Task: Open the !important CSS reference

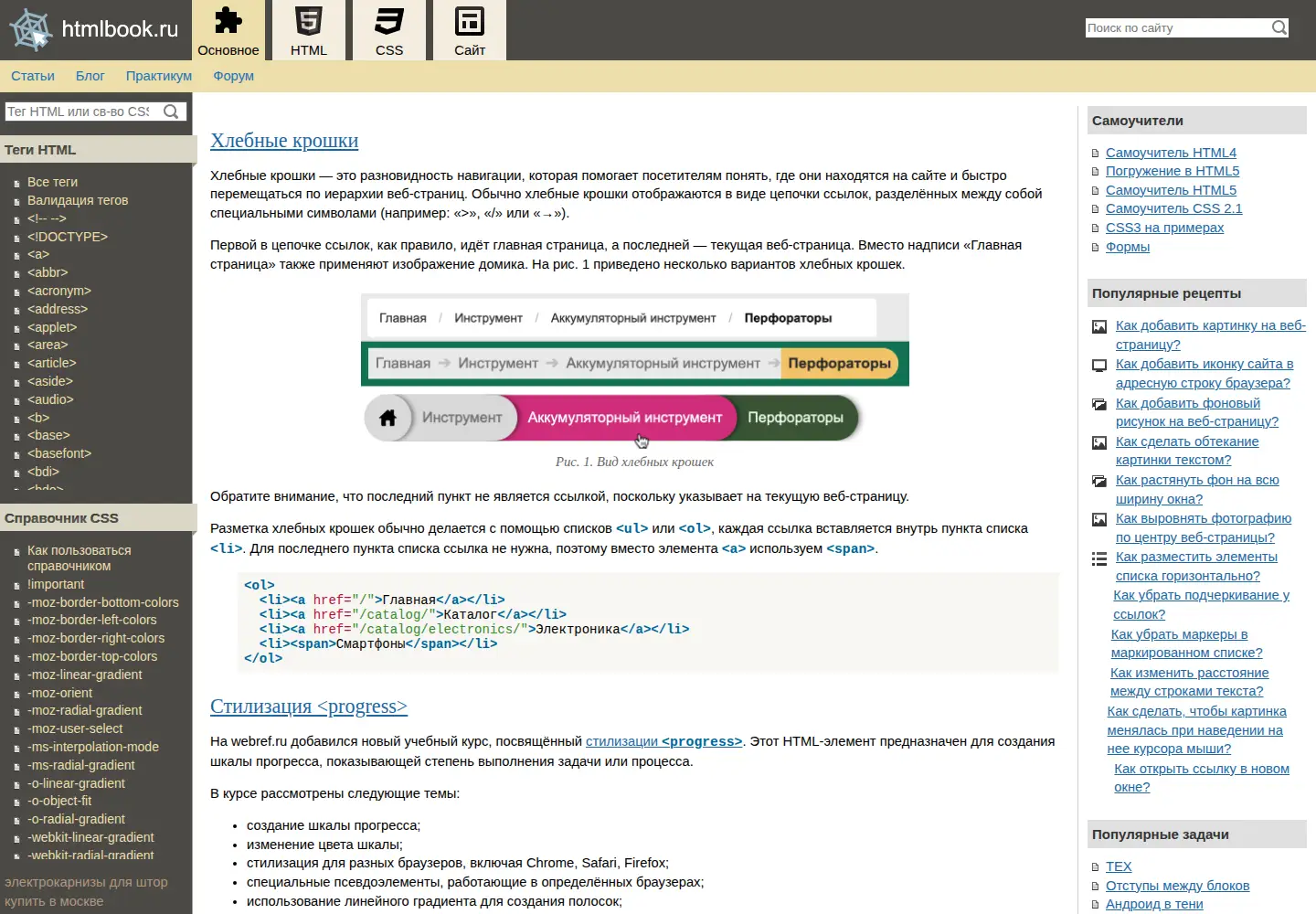Action: 56,584
